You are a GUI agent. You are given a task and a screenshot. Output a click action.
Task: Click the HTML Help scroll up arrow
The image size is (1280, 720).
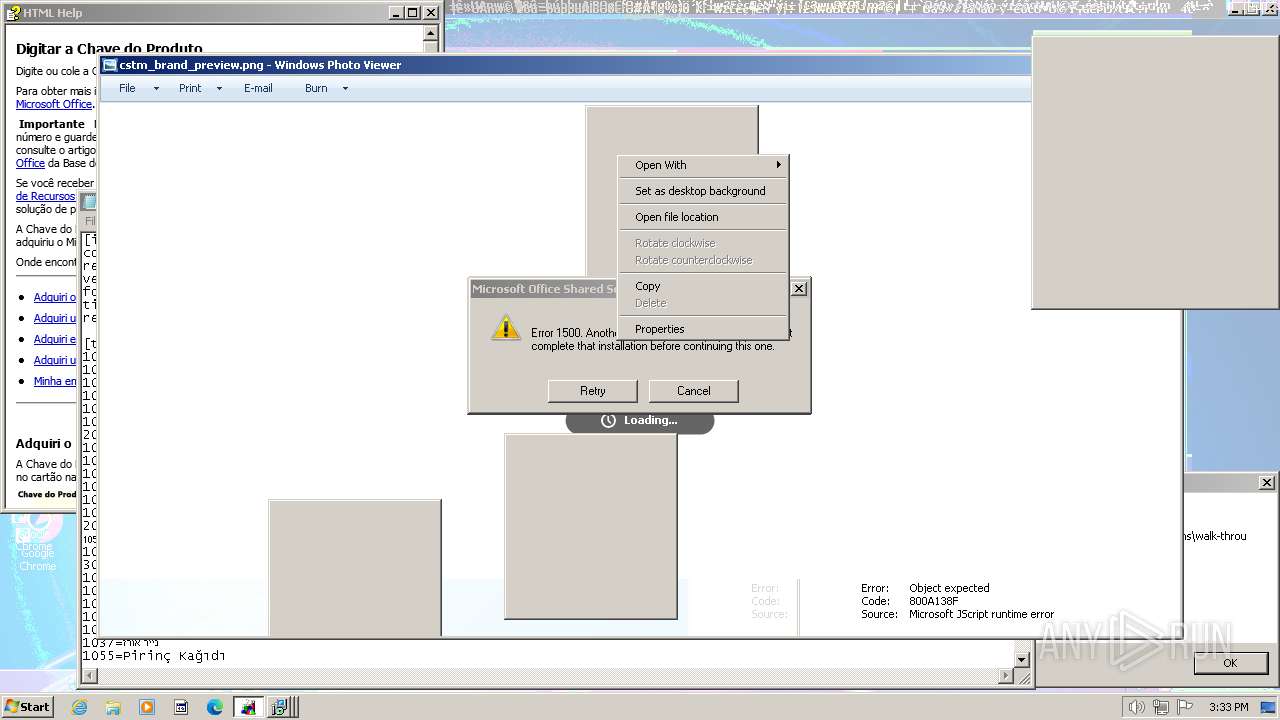(431, 33)
